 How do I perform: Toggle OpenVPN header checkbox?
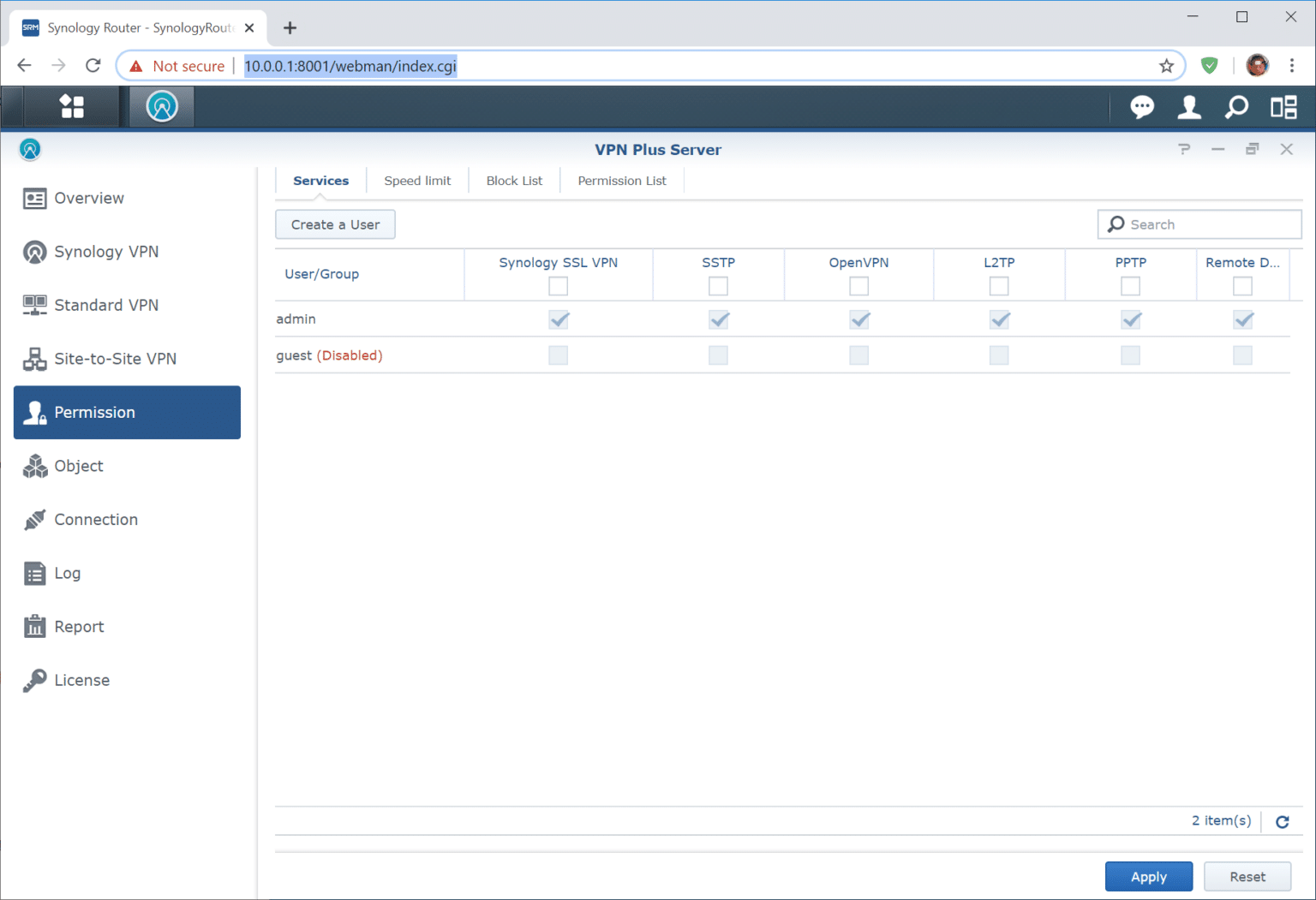point(858,286)
